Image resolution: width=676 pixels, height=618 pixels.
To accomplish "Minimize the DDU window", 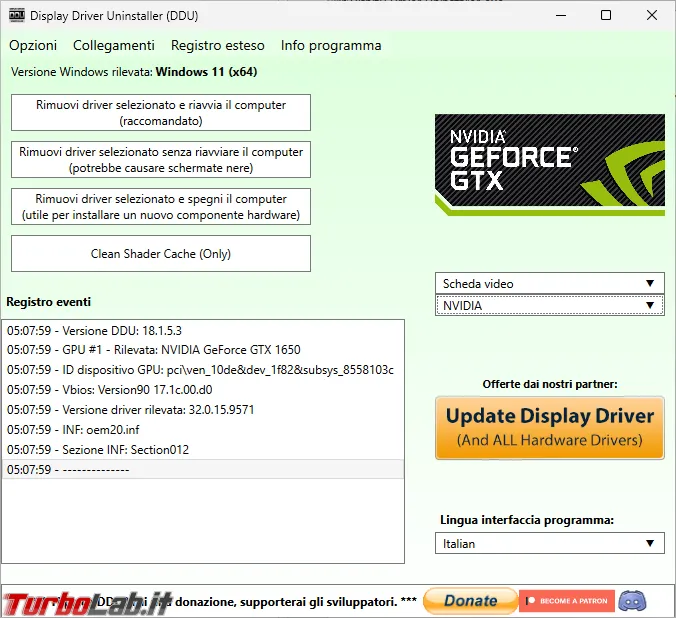I will [561, 16].
